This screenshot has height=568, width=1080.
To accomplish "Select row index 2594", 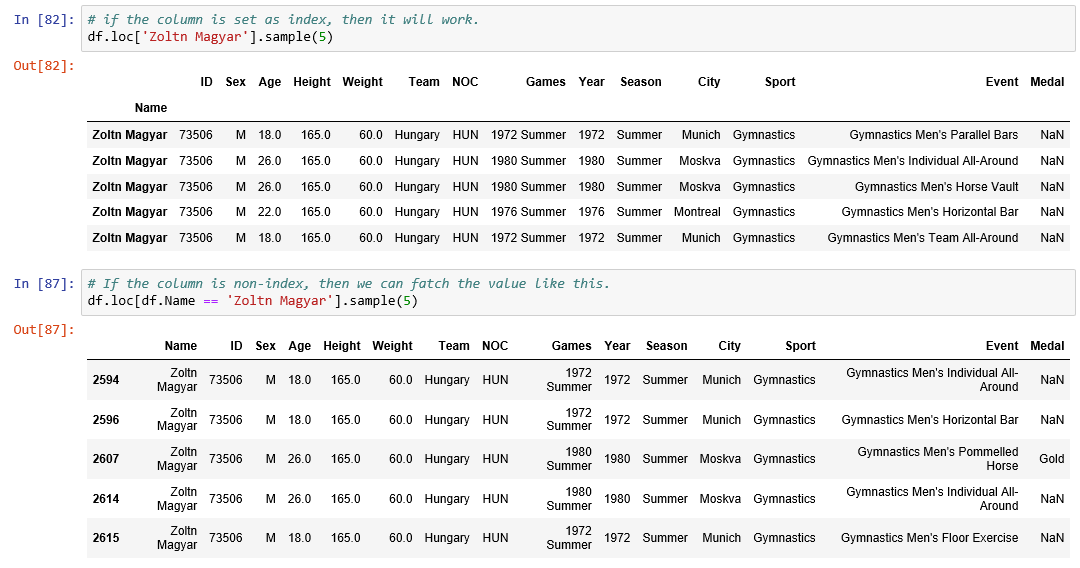I will click(x=105, y=380).
